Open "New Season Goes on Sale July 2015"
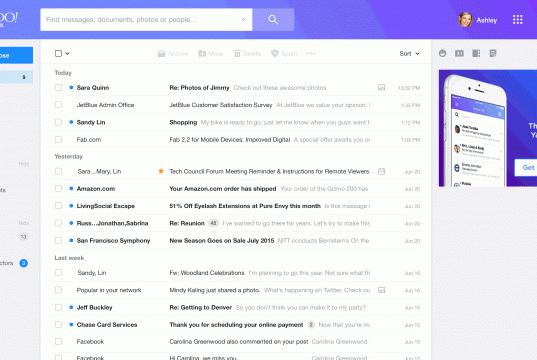The width and height of the screenshot is (537, 360). click(222, 241)
